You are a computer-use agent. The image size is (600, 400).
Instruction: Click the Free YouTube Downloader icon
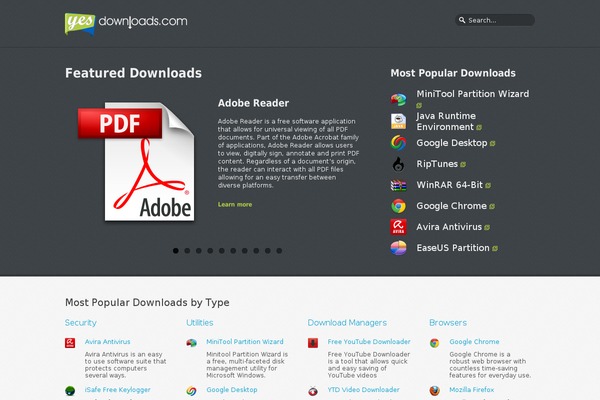tap(313, 343)
